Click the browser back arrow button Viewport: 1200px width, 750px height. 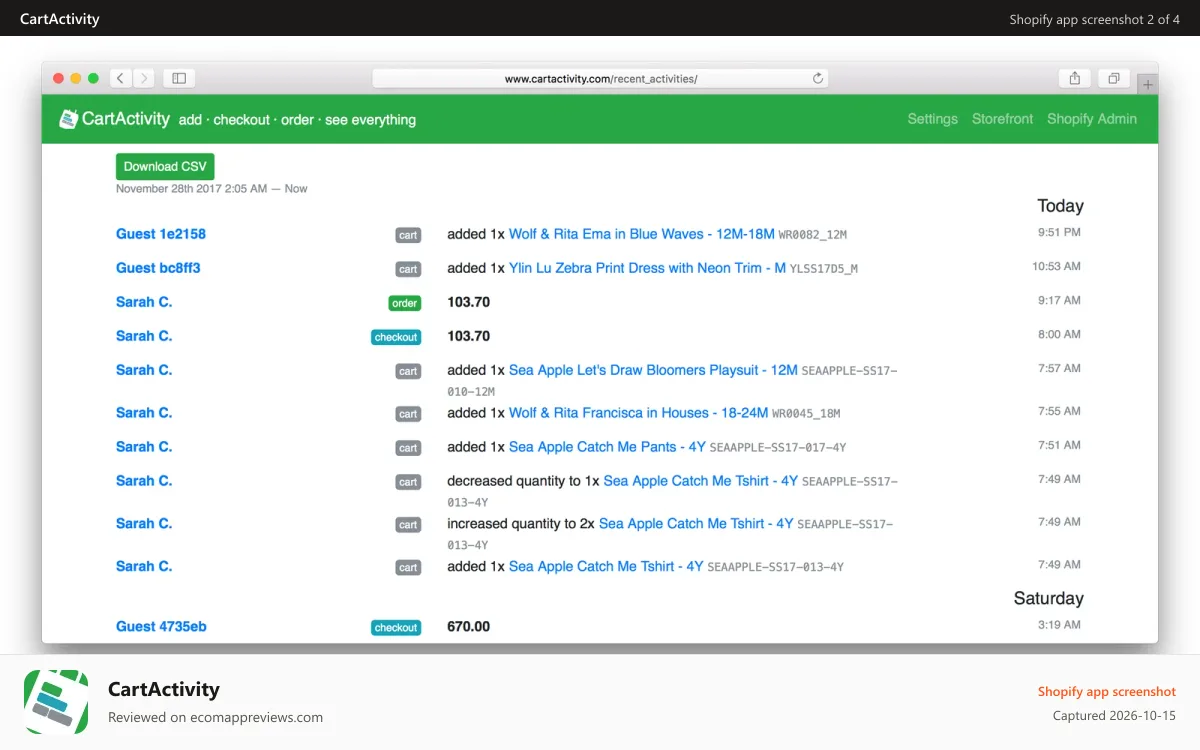click(121, 78)
